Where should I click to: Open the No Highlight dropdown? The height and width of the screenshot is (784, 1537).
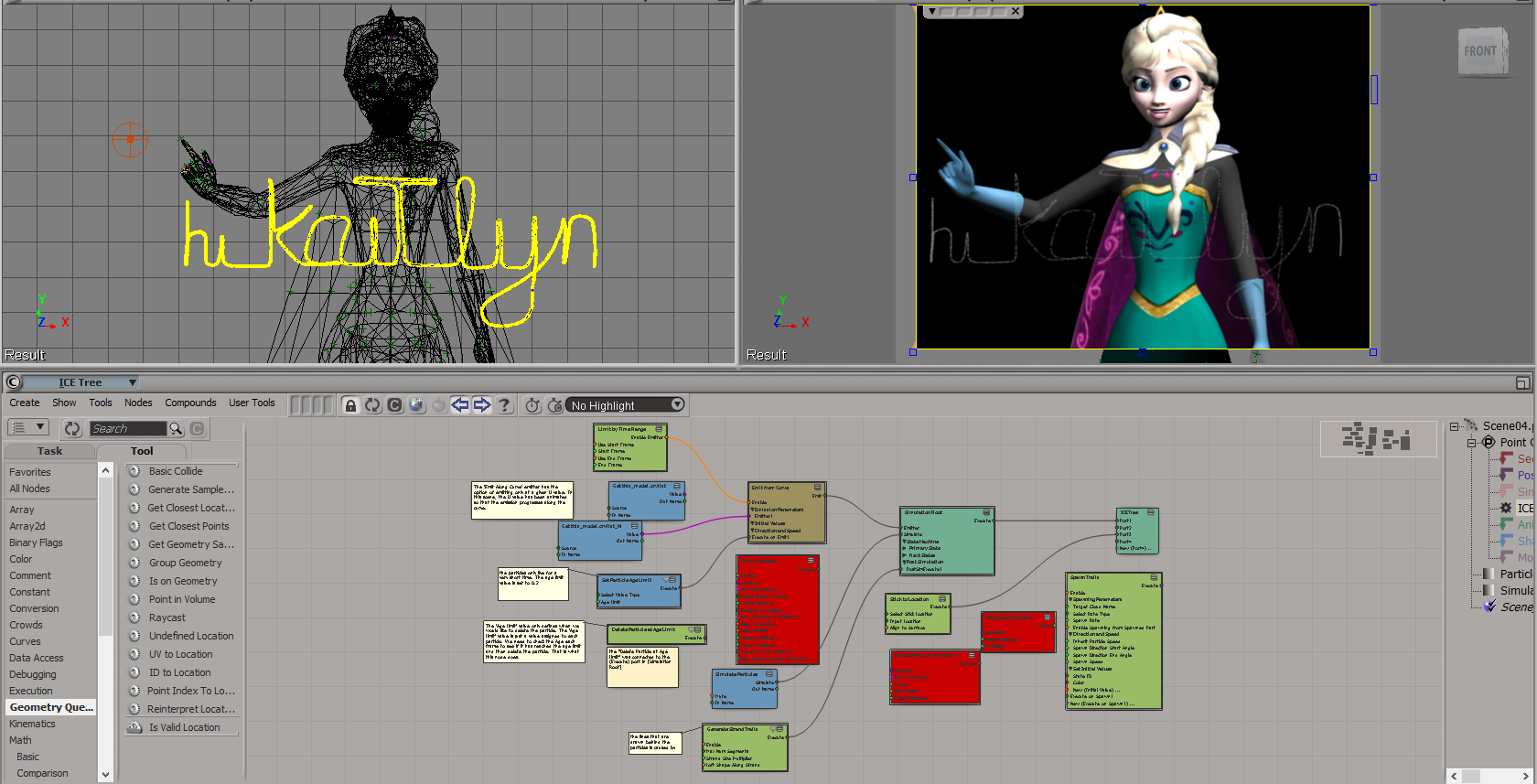(x=677, y=404)
